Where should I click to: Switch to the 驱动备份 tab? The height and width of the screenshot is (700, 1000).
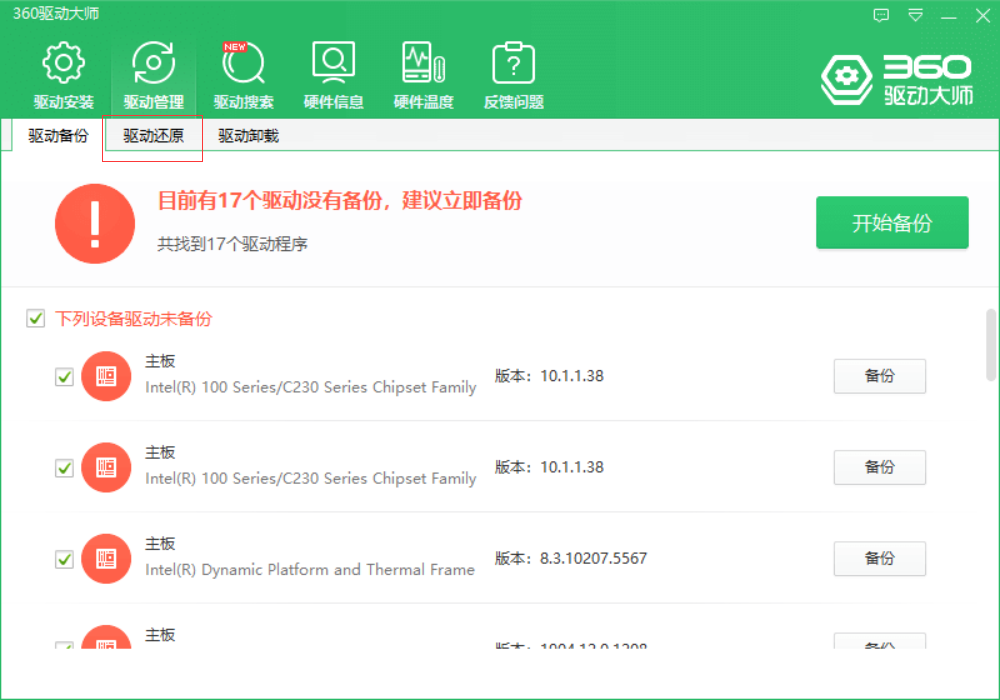[58, 136]
